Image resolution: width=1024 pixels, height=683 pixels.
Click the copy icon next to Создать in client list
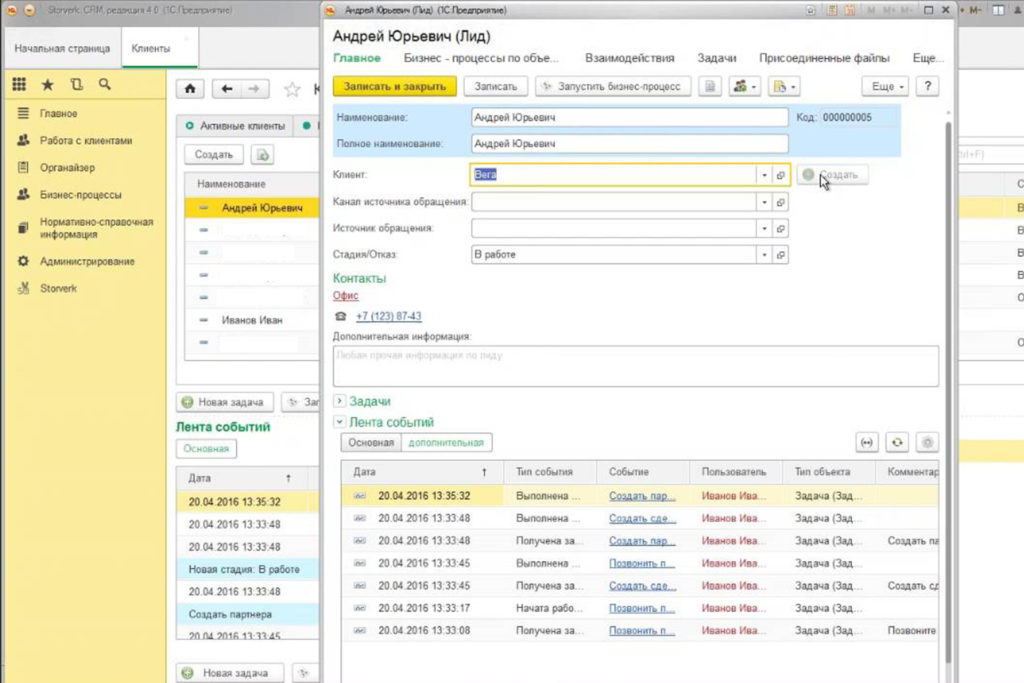(263, 155)
